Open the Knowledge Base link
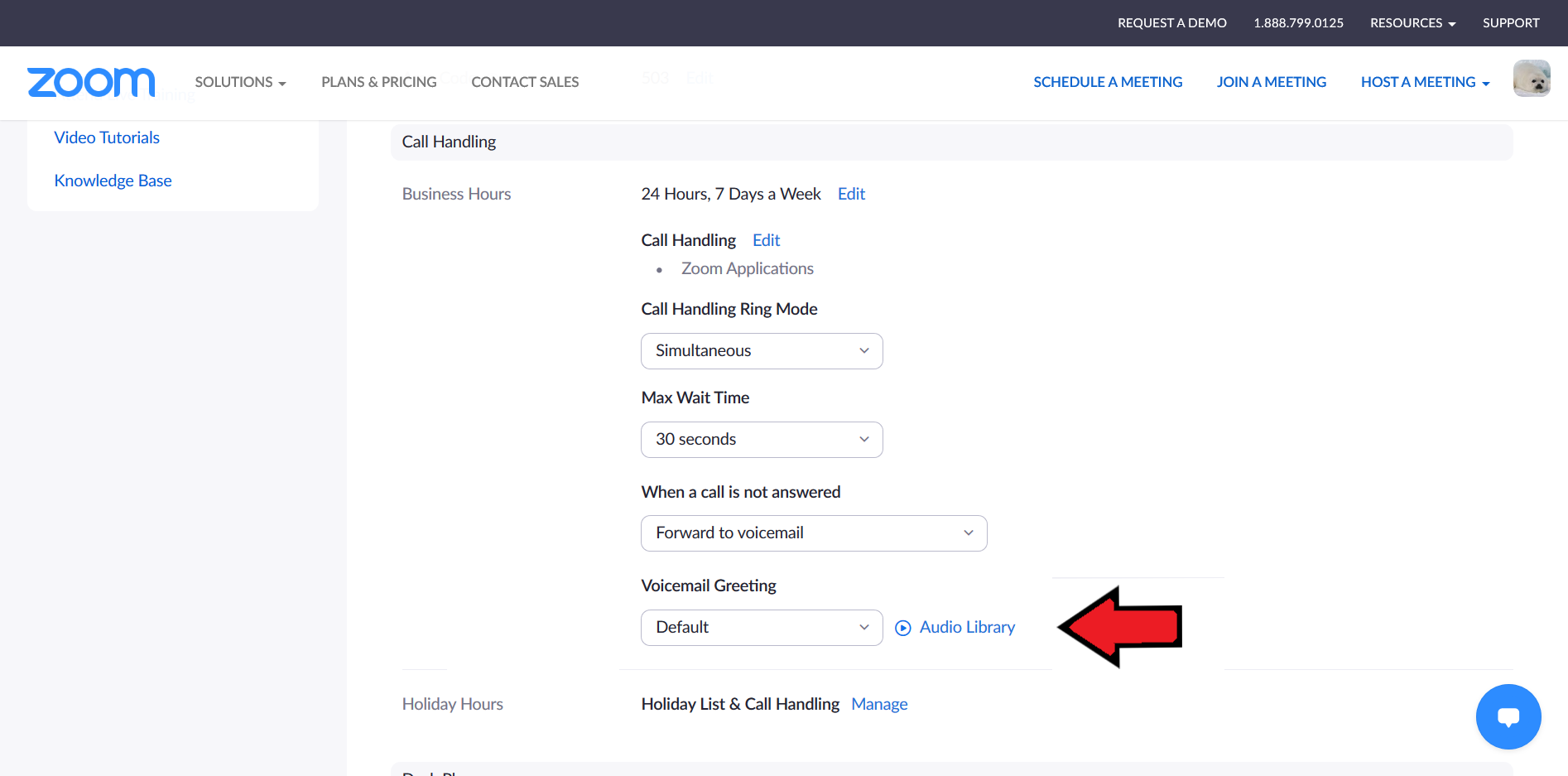Screen dimensions: 1568x776 pyautogui.click(x=113, y=181)
